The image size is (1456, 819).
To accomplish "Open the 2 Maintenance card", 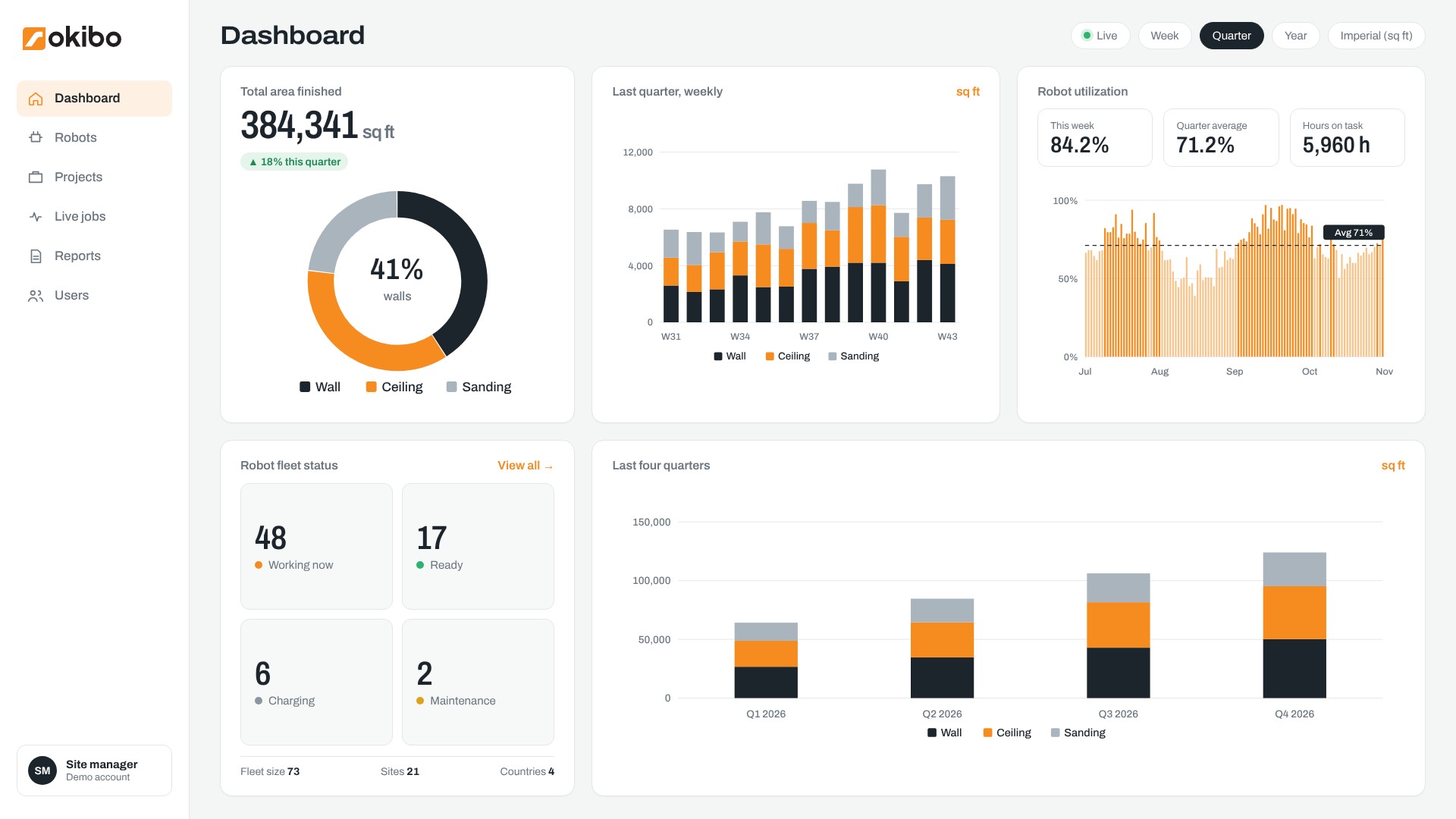I will pos(478,682).
